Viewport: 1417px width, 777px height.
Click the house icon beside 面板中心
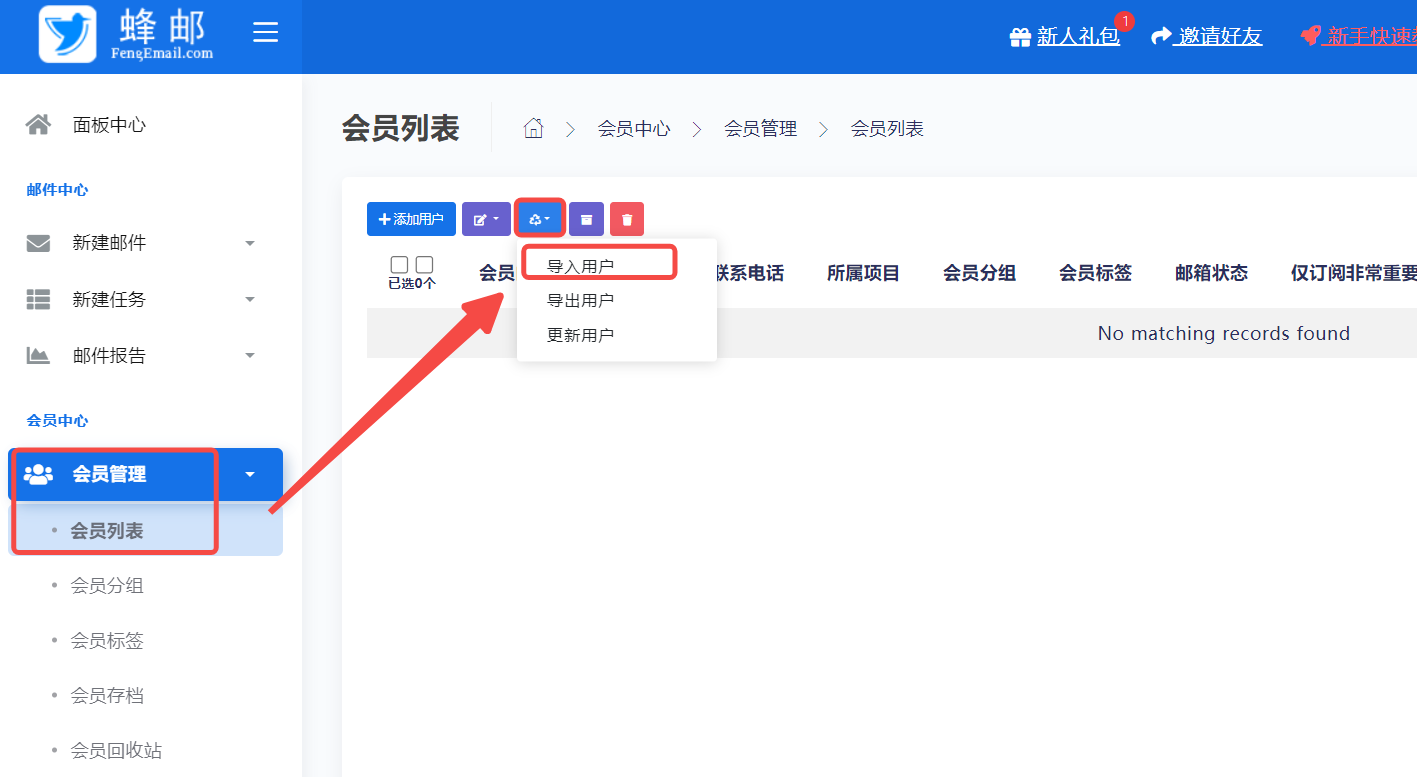pyautogui.click(x=38, y=125)
